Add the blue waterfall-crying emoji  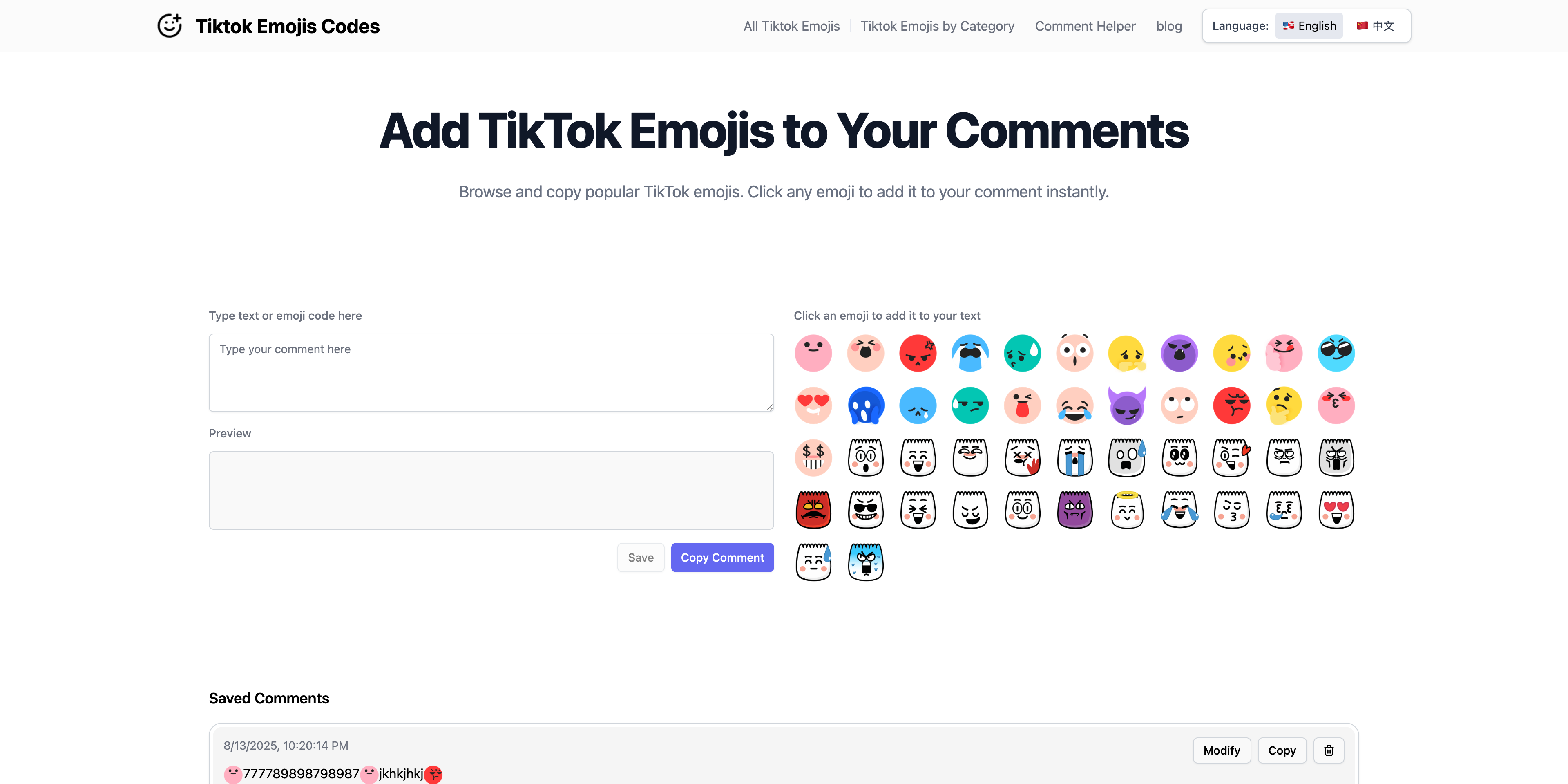point(970,353)
